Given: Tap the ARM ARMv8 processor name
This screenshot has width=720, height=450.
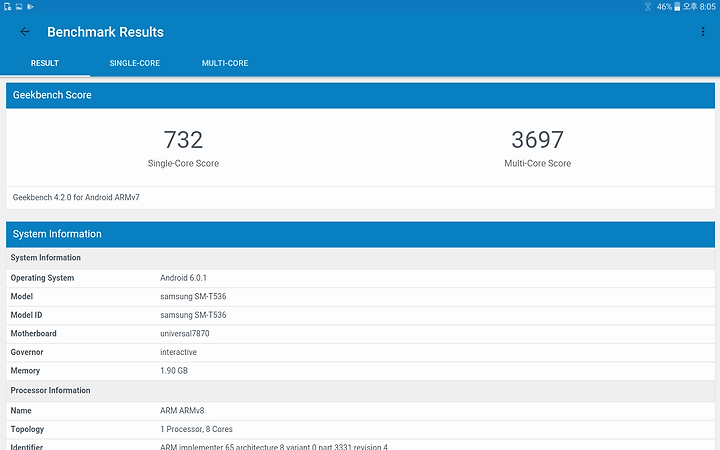Looking at the screenshot, I should point(182,411).
